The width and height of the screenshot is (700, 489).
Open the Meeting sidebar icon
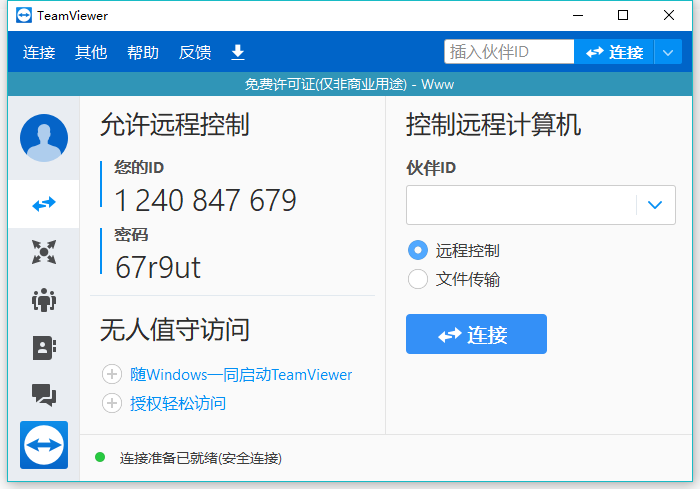click(44, 300)
